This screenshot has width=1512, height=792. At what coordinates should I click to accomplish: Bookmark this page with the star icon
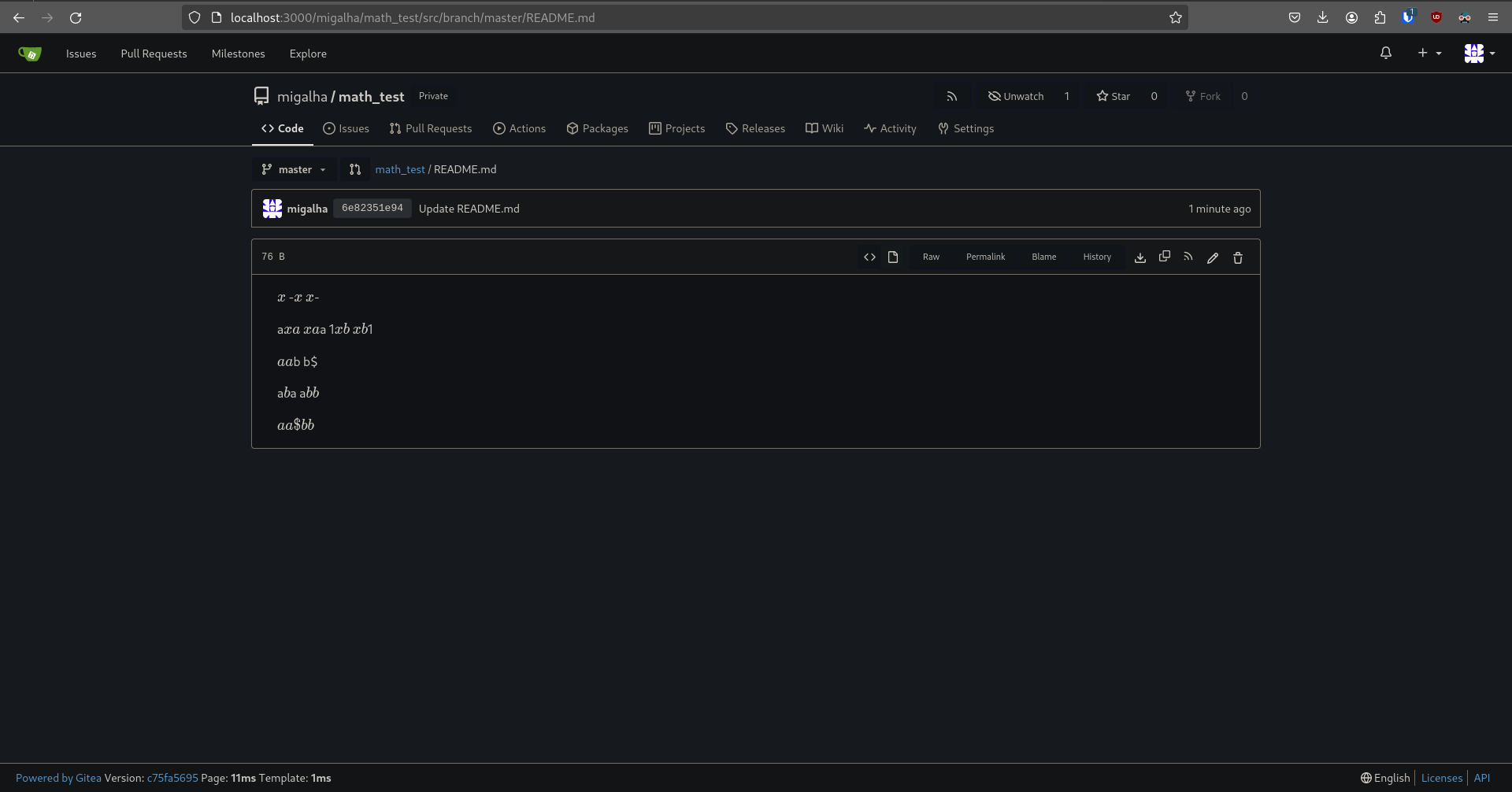pyautogui.click(x=1175, y=17)
